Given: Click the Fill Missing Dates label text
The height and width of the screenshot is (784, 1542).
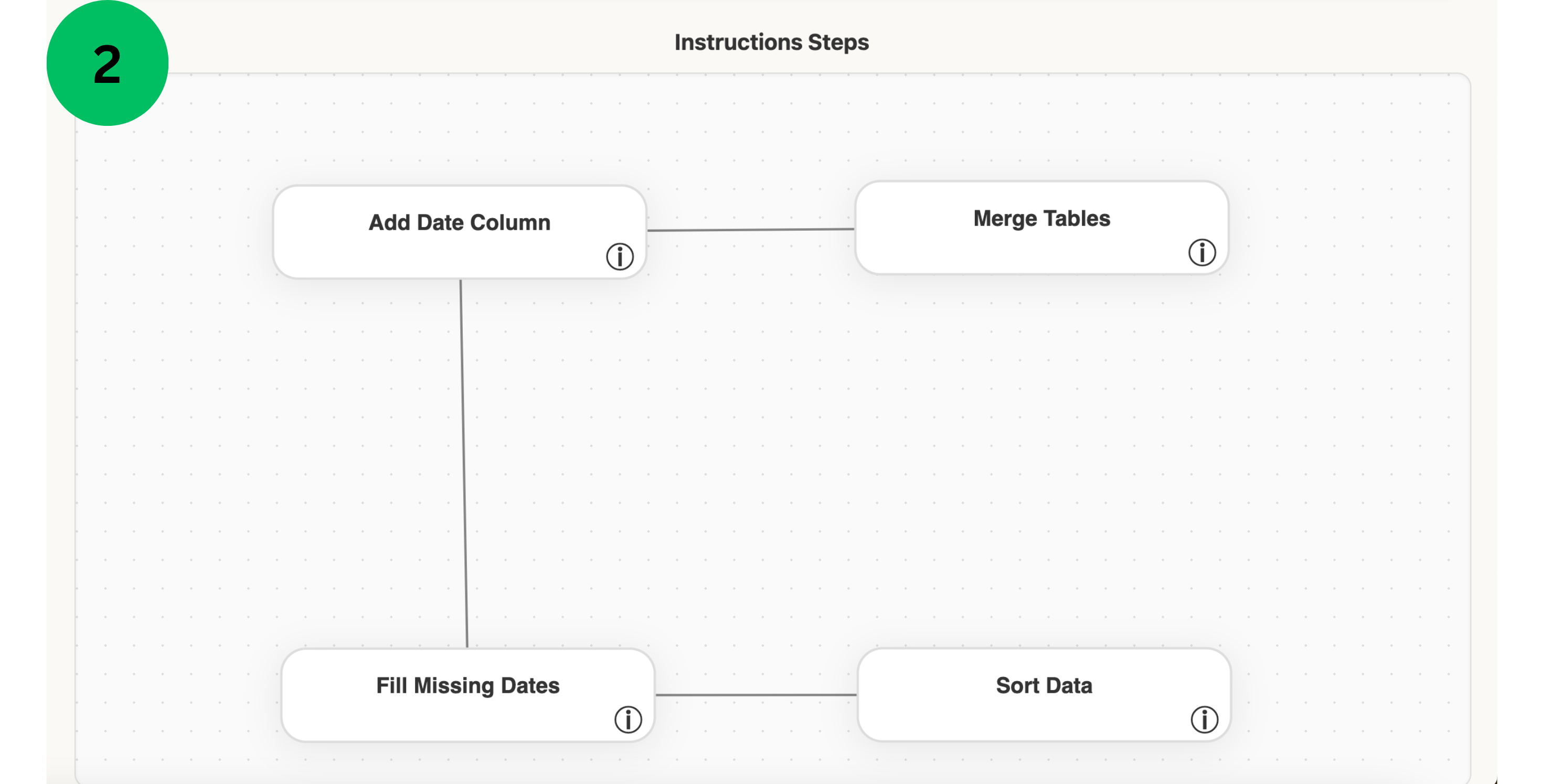Looking at the screenshot, I should click(467, 686).
